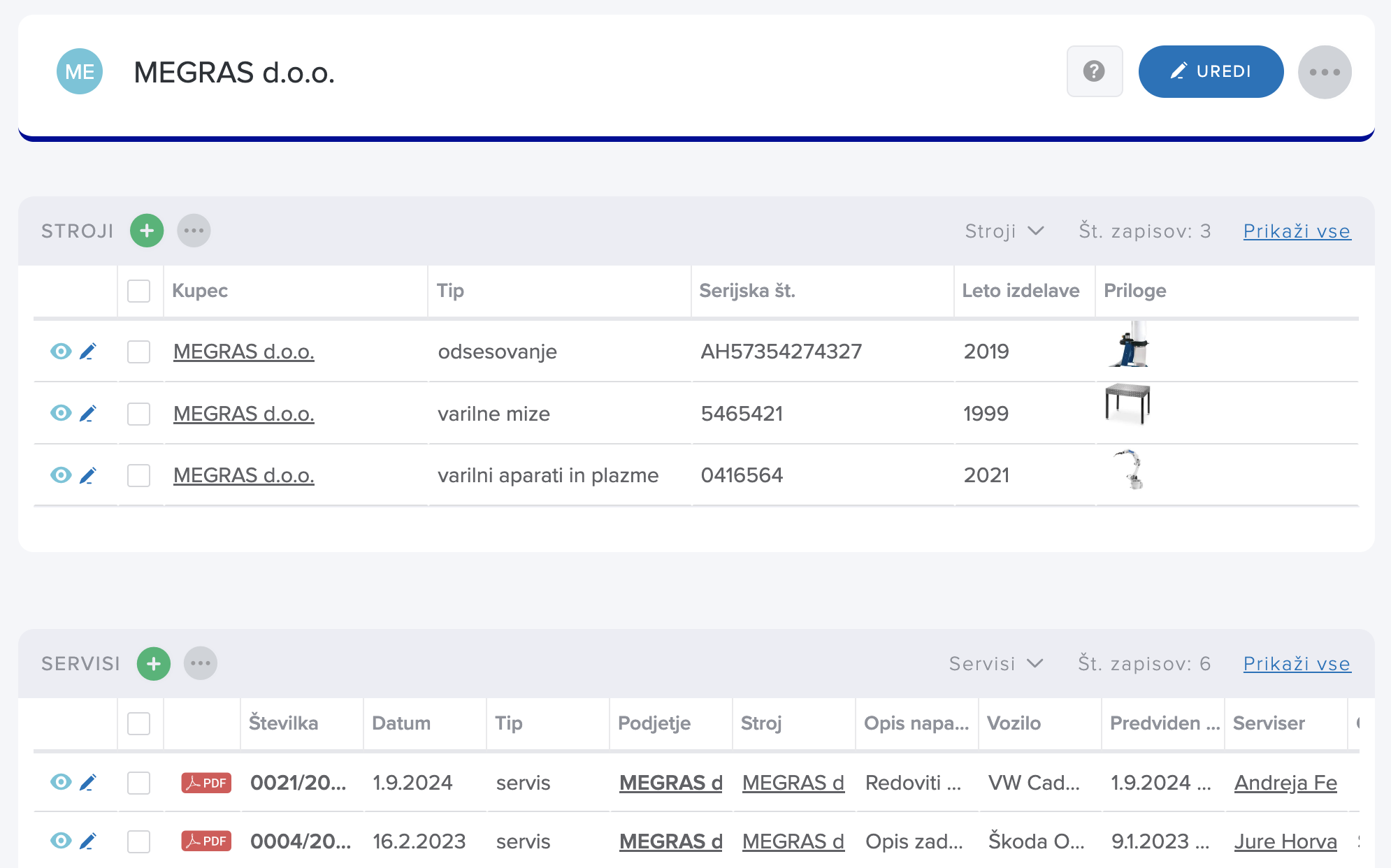Check the odsesovanje row checkbox
This screenshot has width=1391, height=868.
pyautogui.click(x=139, y=352)
